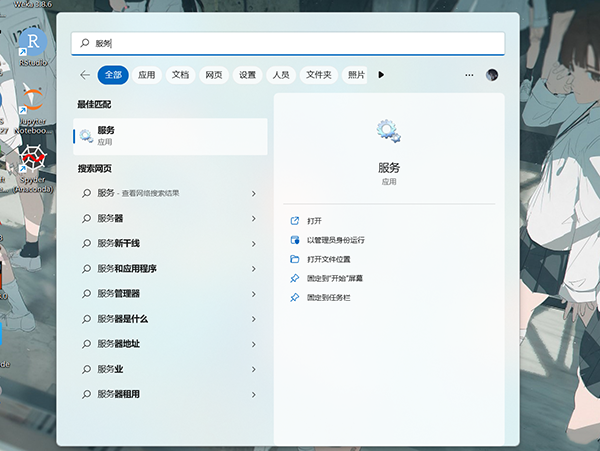Expand chevron for 服务器是什么 suggestion

(x=253, y=319)
